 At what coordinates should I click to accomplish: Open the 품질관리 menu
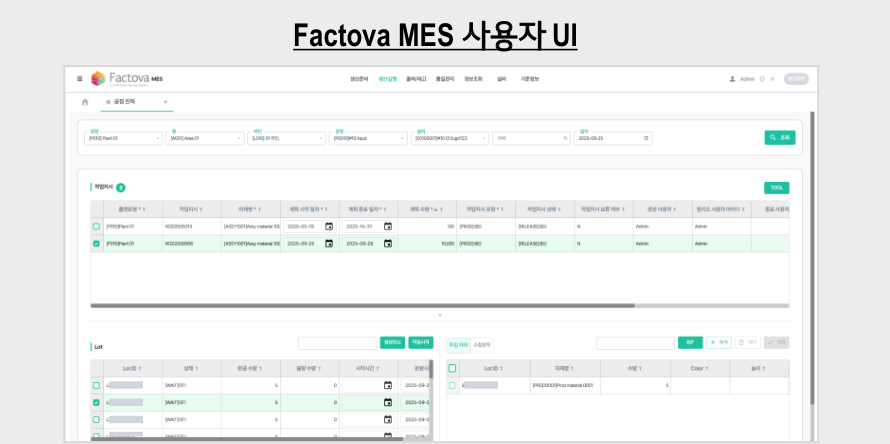tap(445, 79)
